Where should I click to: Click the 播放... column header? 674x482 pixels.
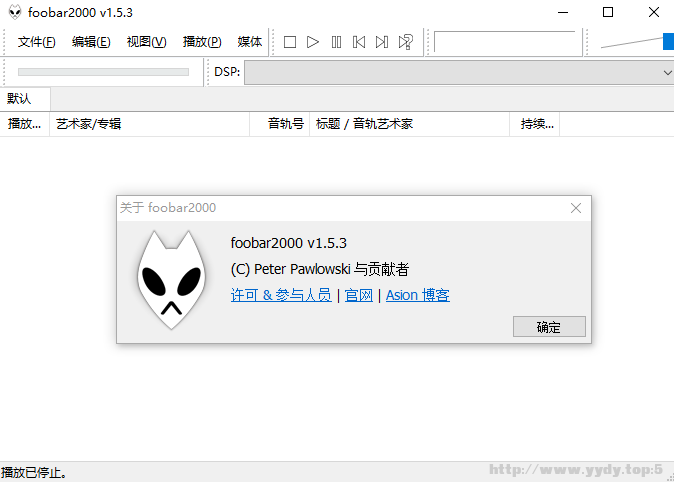coord(25,124)
